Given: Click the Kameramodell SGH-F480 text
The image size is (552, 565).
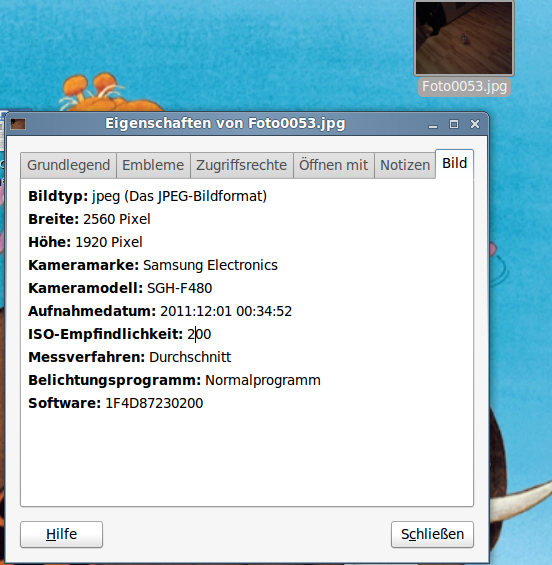Looking at the screenshot, I should tap(179, 288).
